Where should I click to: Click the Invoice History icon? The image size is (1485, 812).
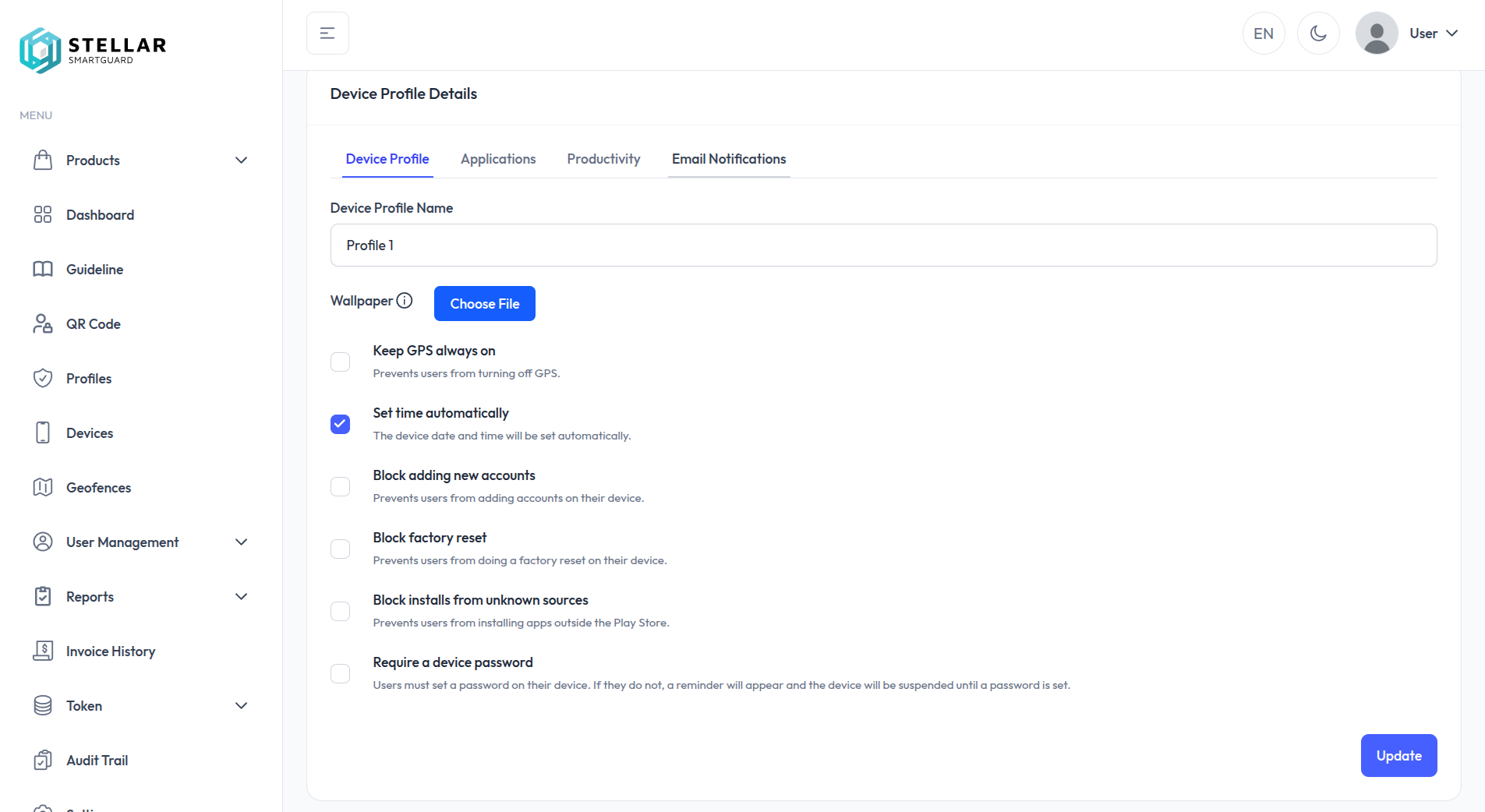(x=43, y=651)
